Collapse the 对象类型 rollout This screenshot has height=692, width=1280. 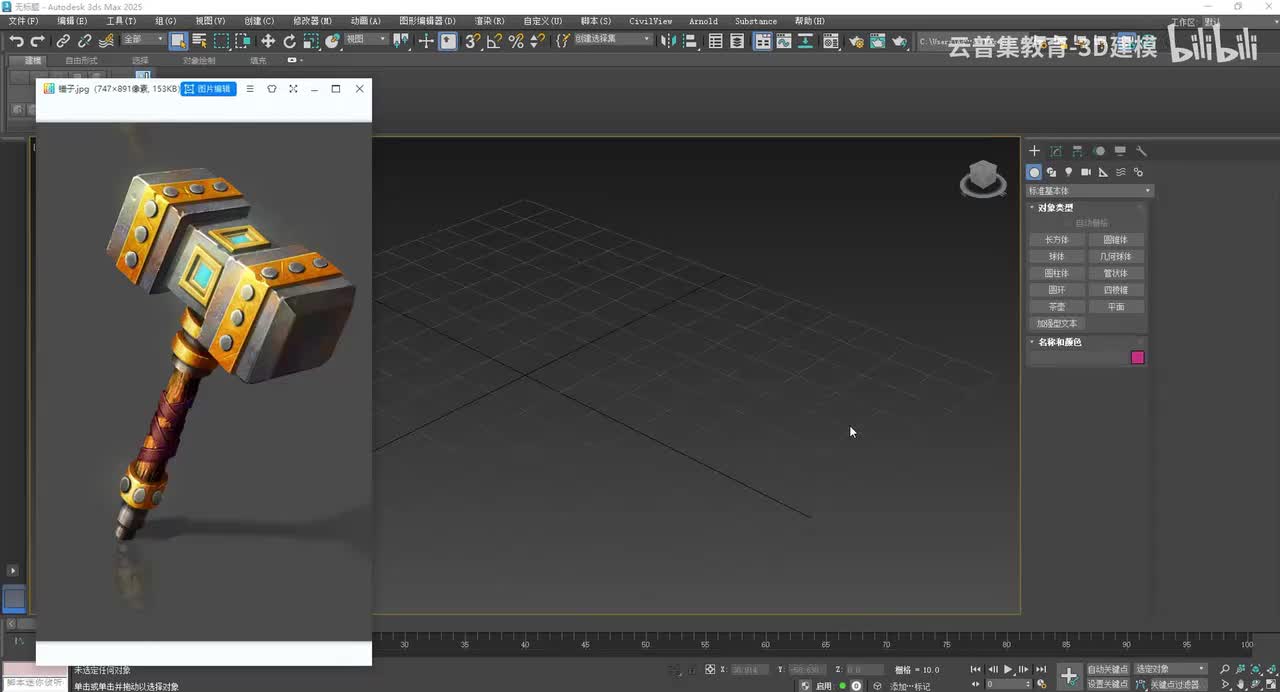(1055, 208)
